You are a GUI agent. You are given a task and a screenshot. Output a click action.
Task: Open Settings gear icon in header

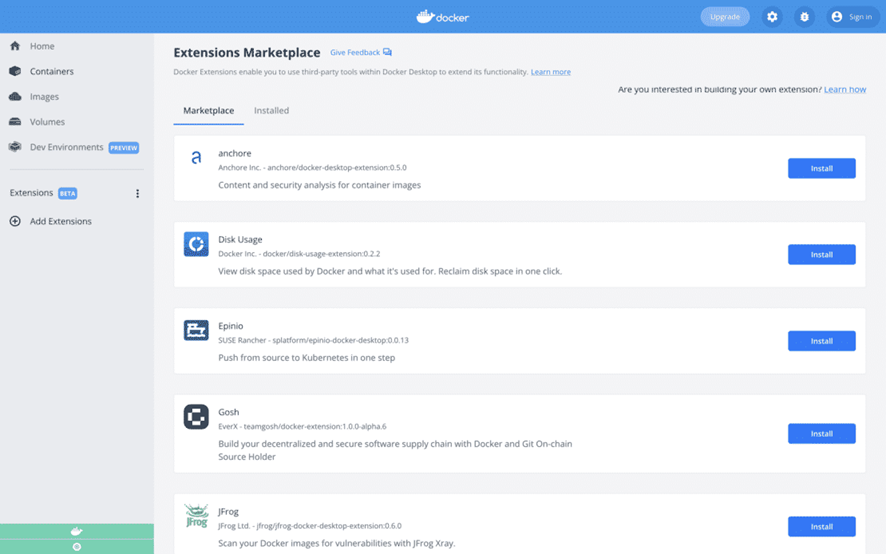[772, 17]
